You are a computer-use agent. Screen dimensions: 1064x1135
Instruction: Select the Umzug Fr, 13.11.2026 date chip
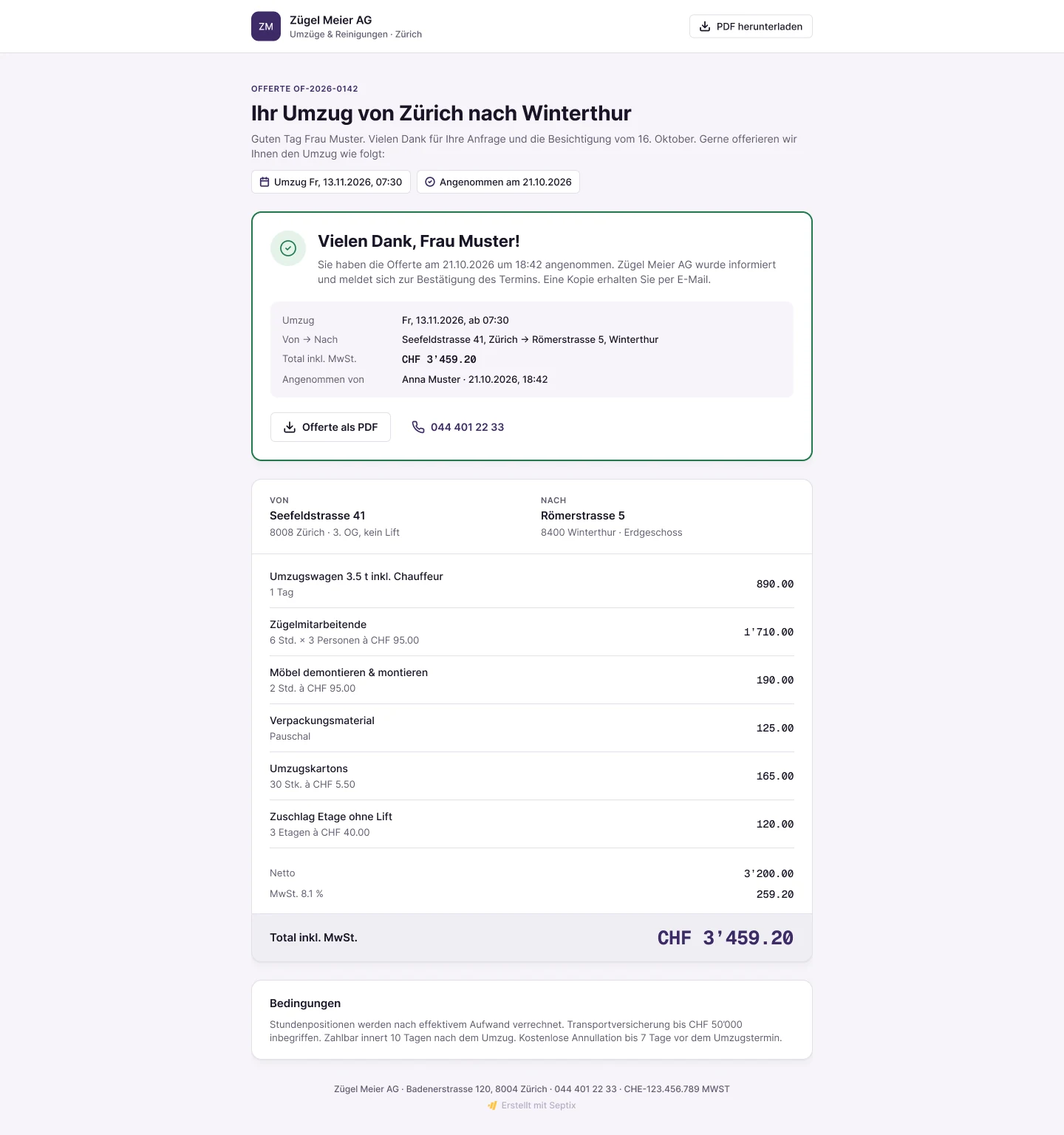point(330,182)
